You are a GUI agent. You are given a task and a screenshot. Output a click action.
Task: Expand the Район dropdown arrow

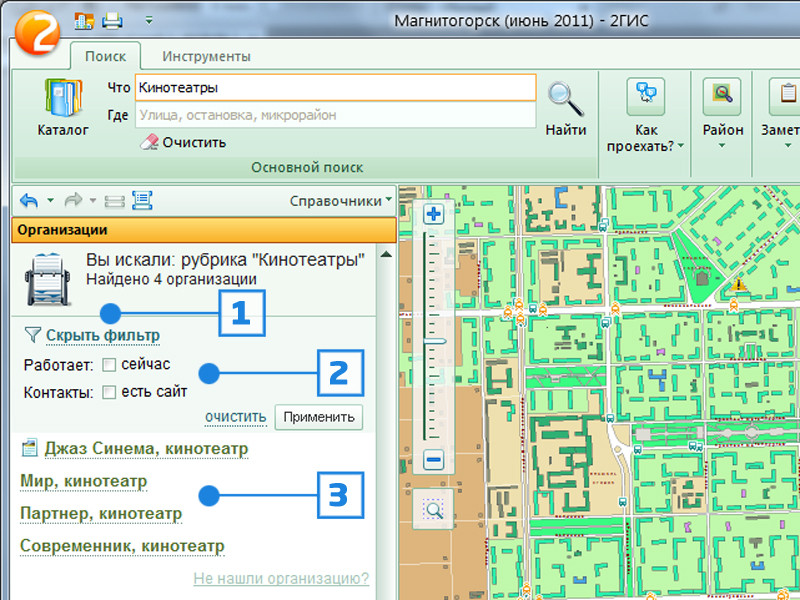tap(722, 145)
